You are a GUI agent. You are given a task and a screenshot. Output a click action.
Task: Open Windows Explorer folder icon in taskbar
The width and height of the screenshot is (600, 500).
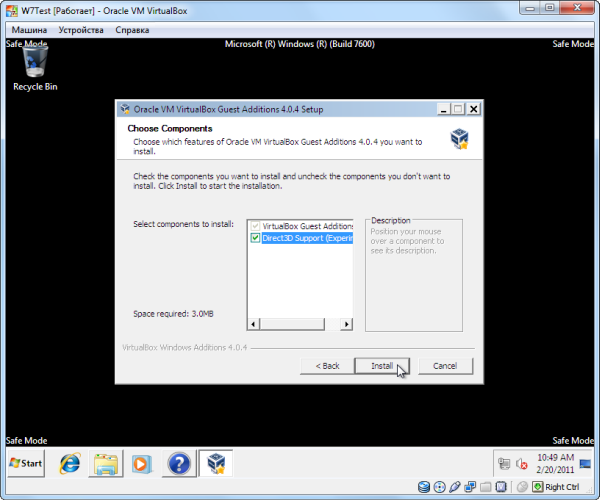[x=106, y=464]
